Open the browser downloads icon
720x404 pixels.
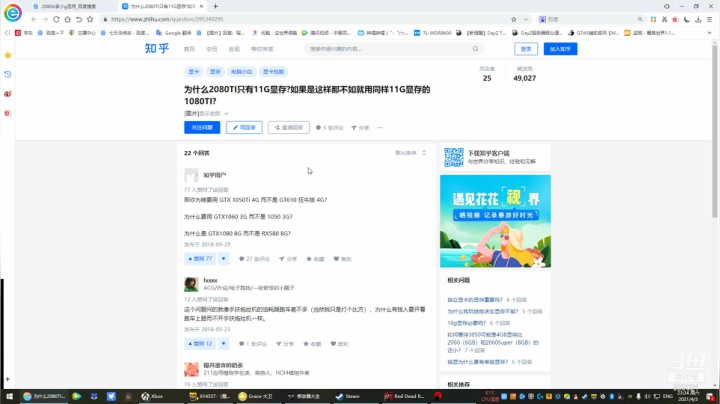click(x=698, y=19)
